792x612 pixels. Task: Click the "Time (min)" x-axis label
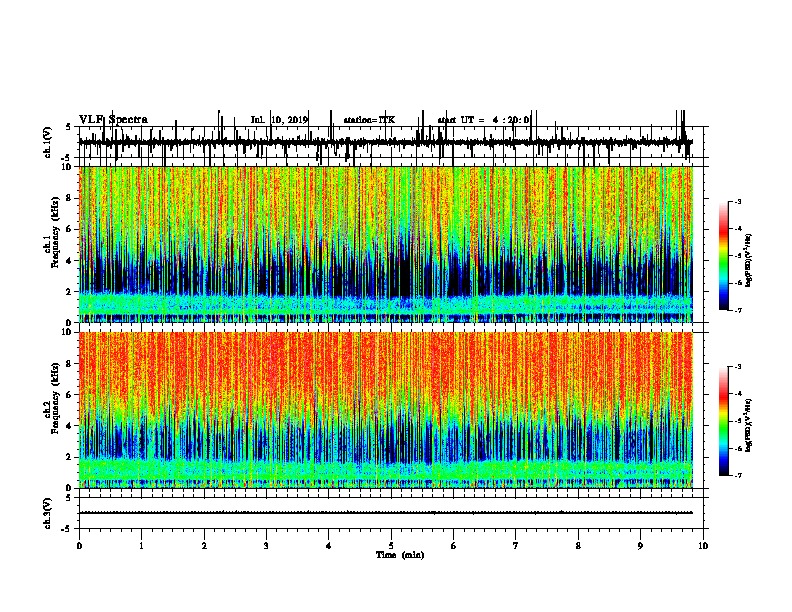[400, 555]
